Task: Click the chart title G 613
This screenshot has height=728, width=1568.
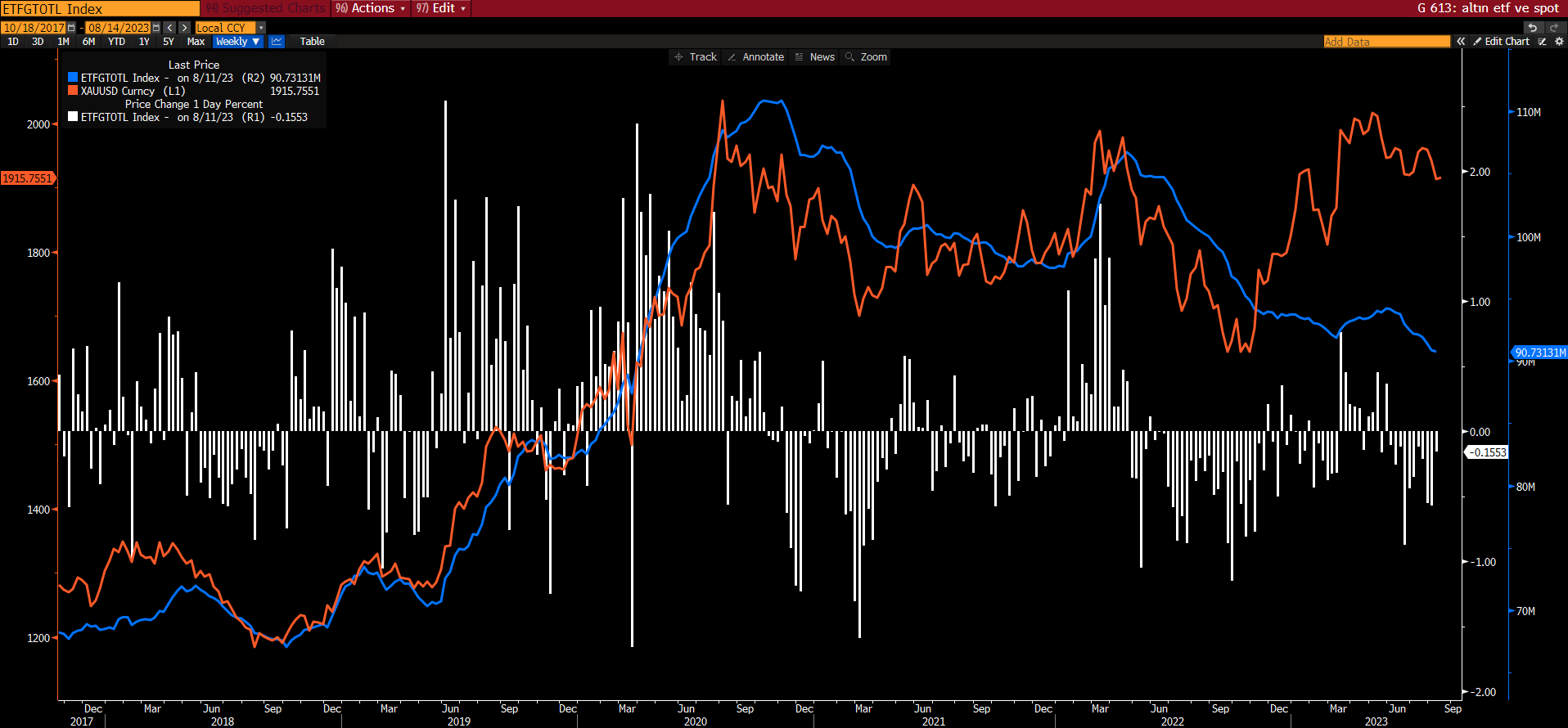Action: (1488, 8)
